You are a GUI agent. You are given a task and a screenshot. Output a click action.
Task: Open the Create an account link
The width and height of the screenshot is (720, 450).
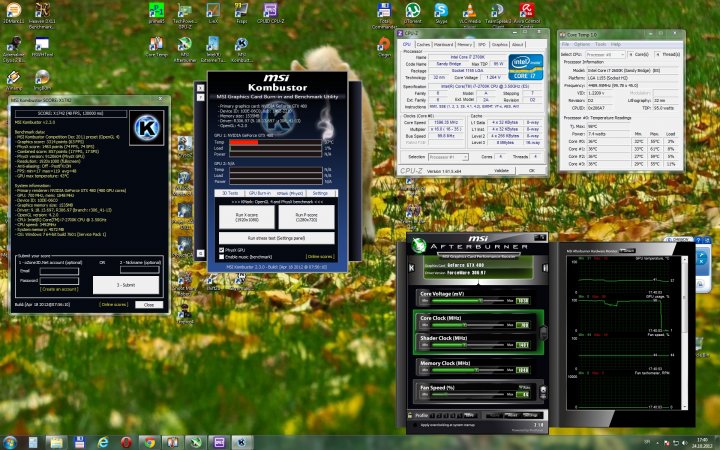click(59, 289)
